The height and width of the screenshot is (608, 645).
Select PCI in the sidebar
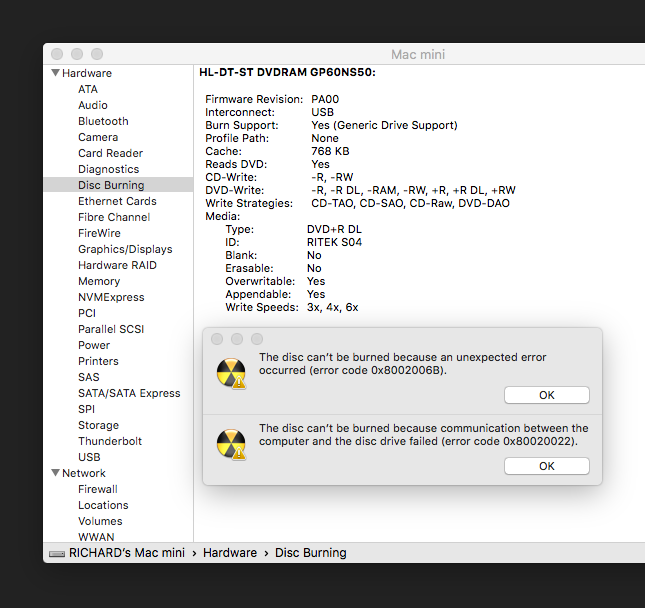pyautogui.click(x=87, y=313)
